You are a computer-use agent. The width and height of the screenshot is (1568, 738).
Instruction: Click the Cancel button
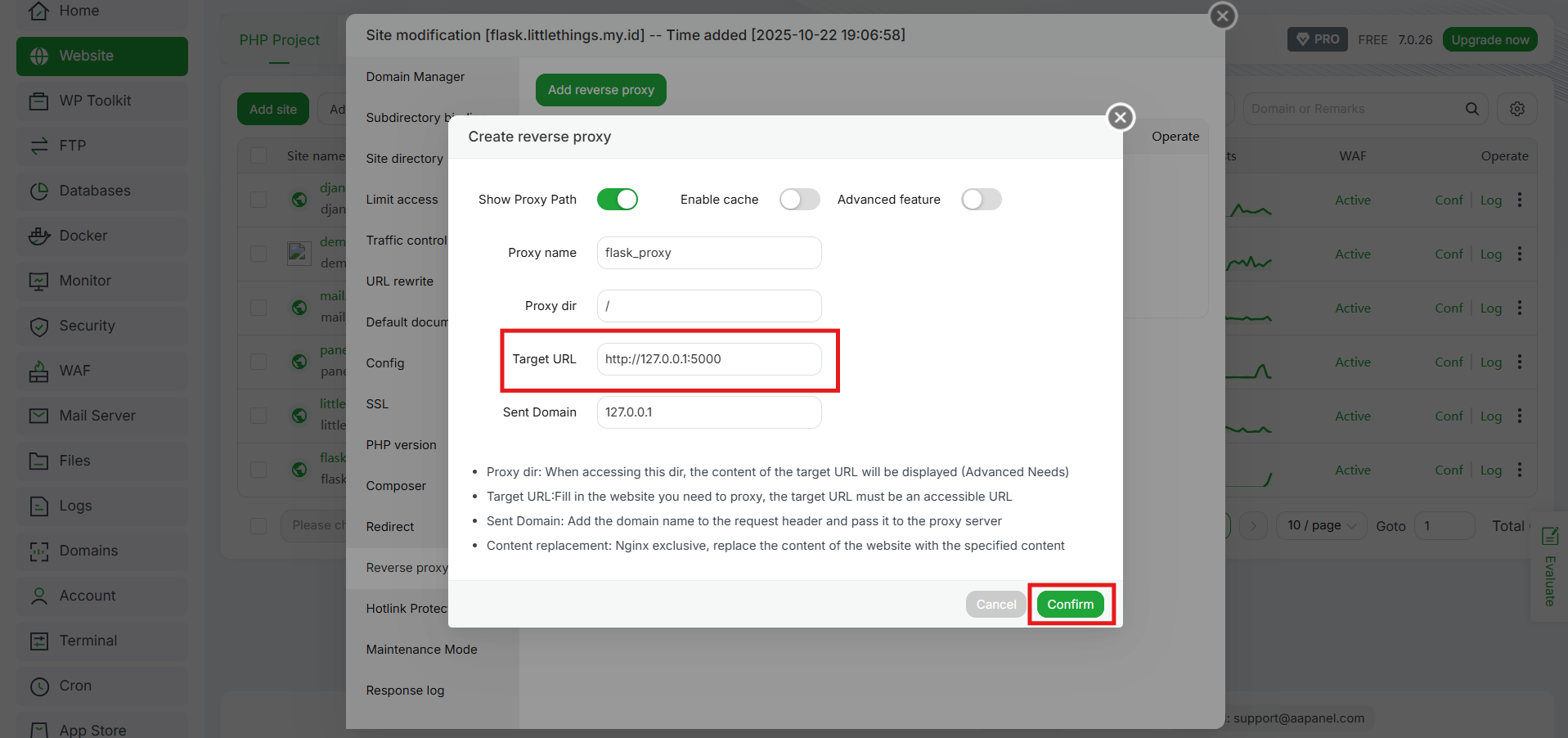[995, 605]
